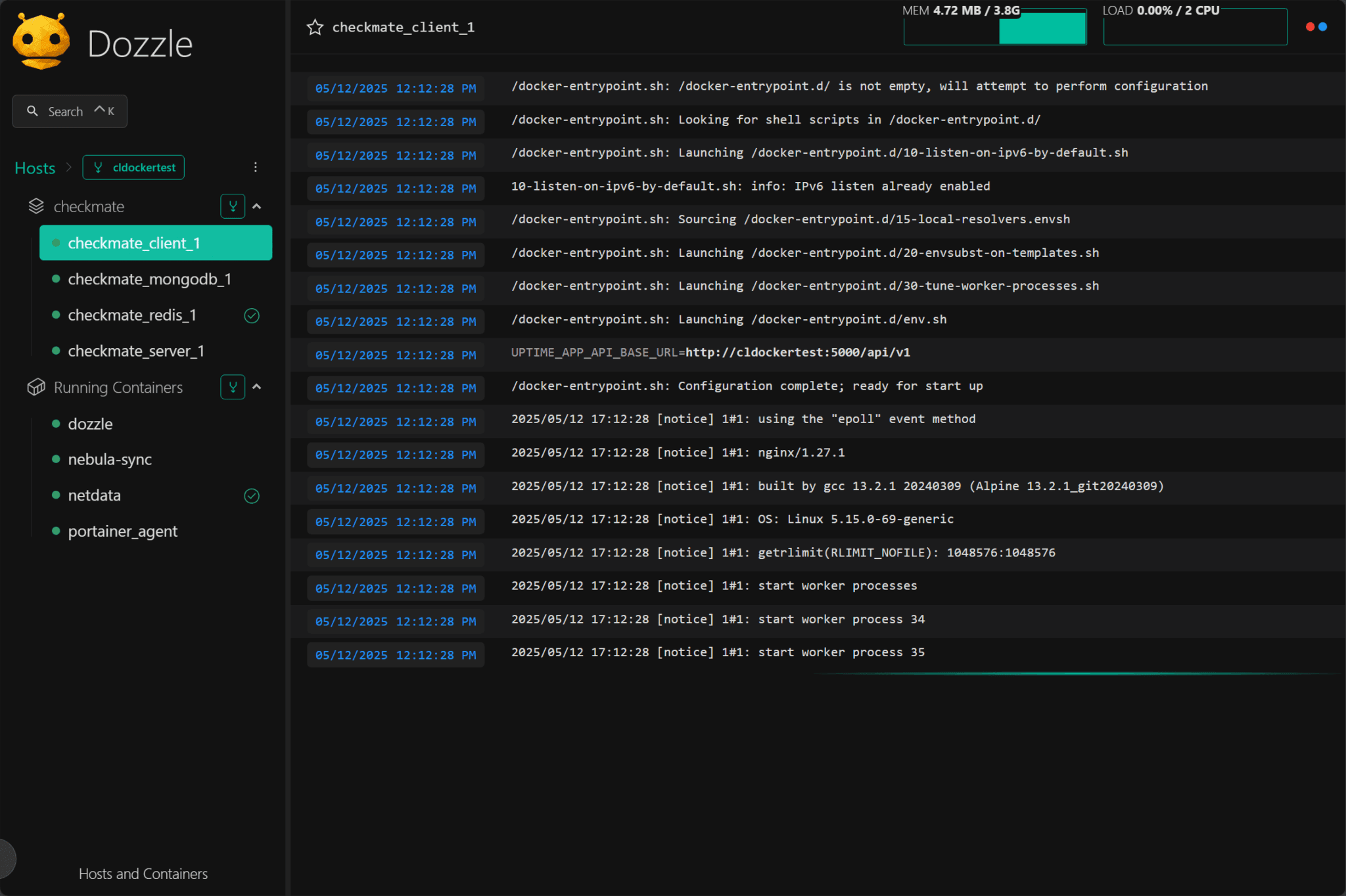Click the green check beside checkmate_redis_1
1346x896 pixels.
tap(252, 315)
